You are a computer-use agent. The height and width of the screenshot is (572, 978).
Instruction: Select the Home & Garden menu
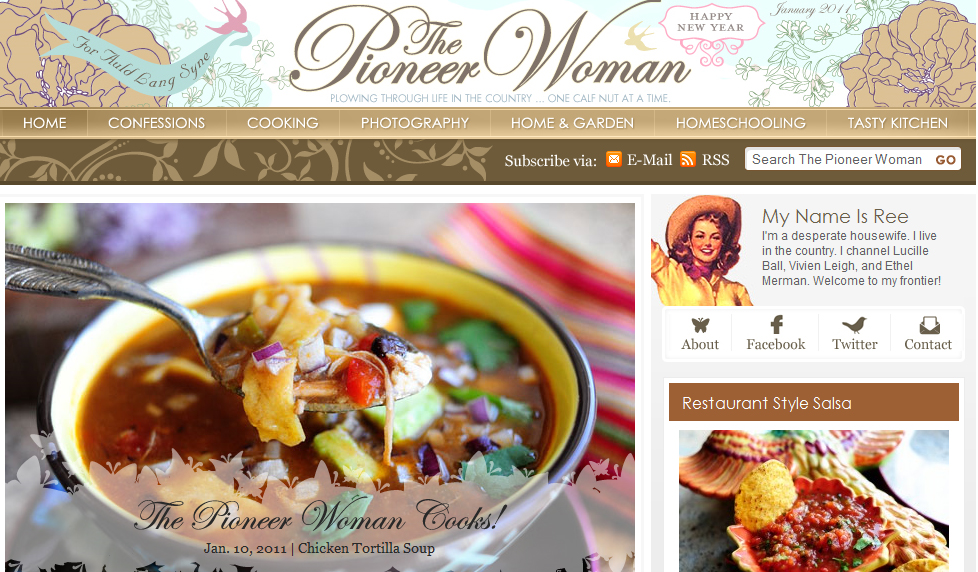[572, 123]
